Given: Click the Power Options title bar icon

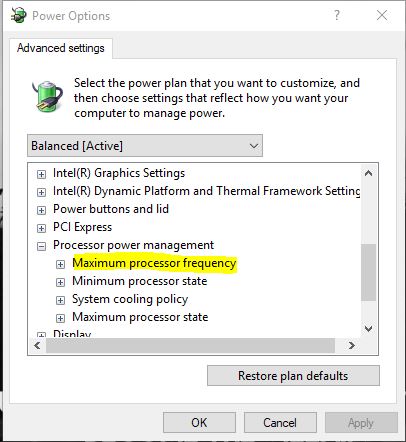Looking at the screenshot, I should tap(18, 15).
